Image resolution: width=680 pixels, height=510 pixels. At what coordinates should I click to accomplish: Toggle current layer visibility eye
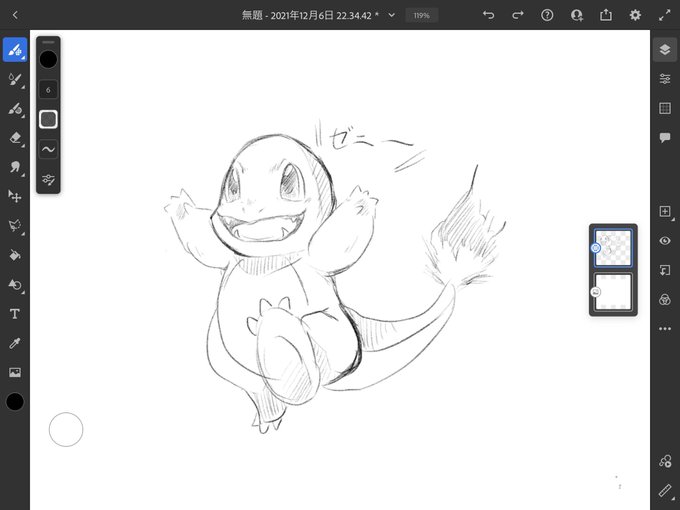(665, 241)
